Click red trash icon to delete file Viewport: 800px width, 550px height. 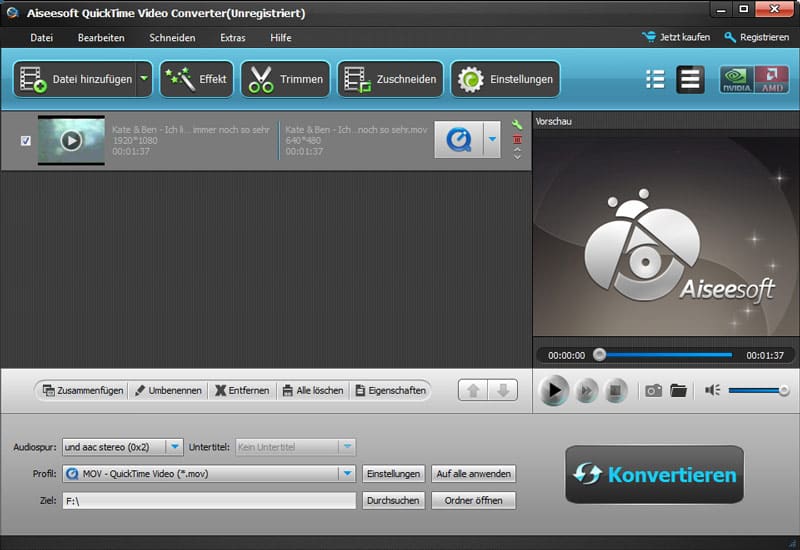[x=517, y=139]
